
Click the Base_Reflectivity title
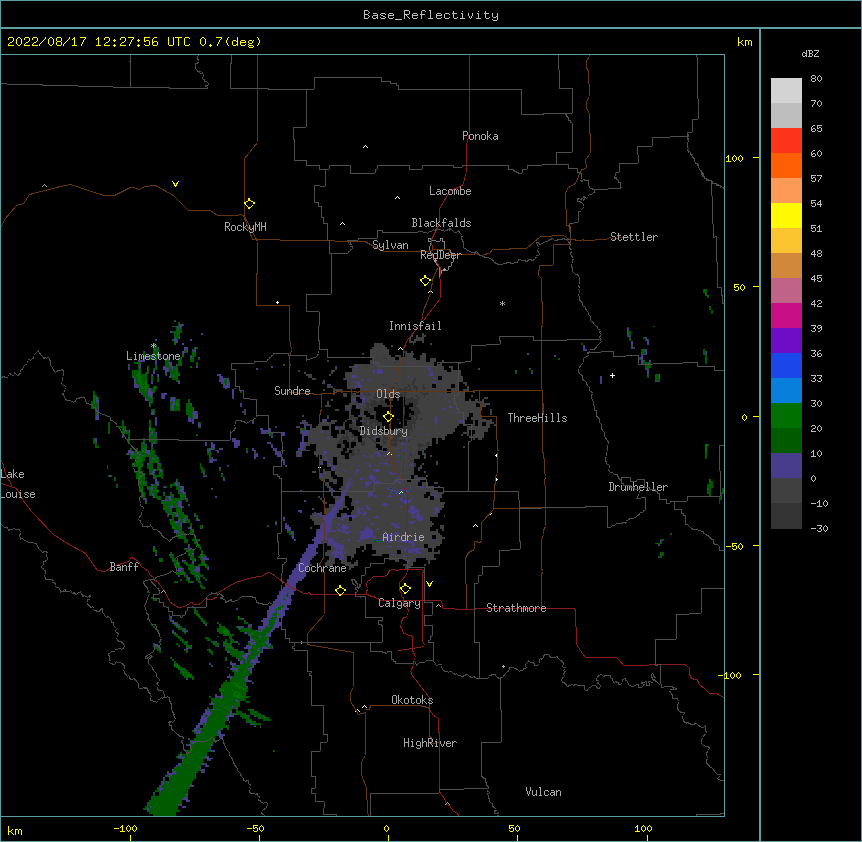(431, 15)
